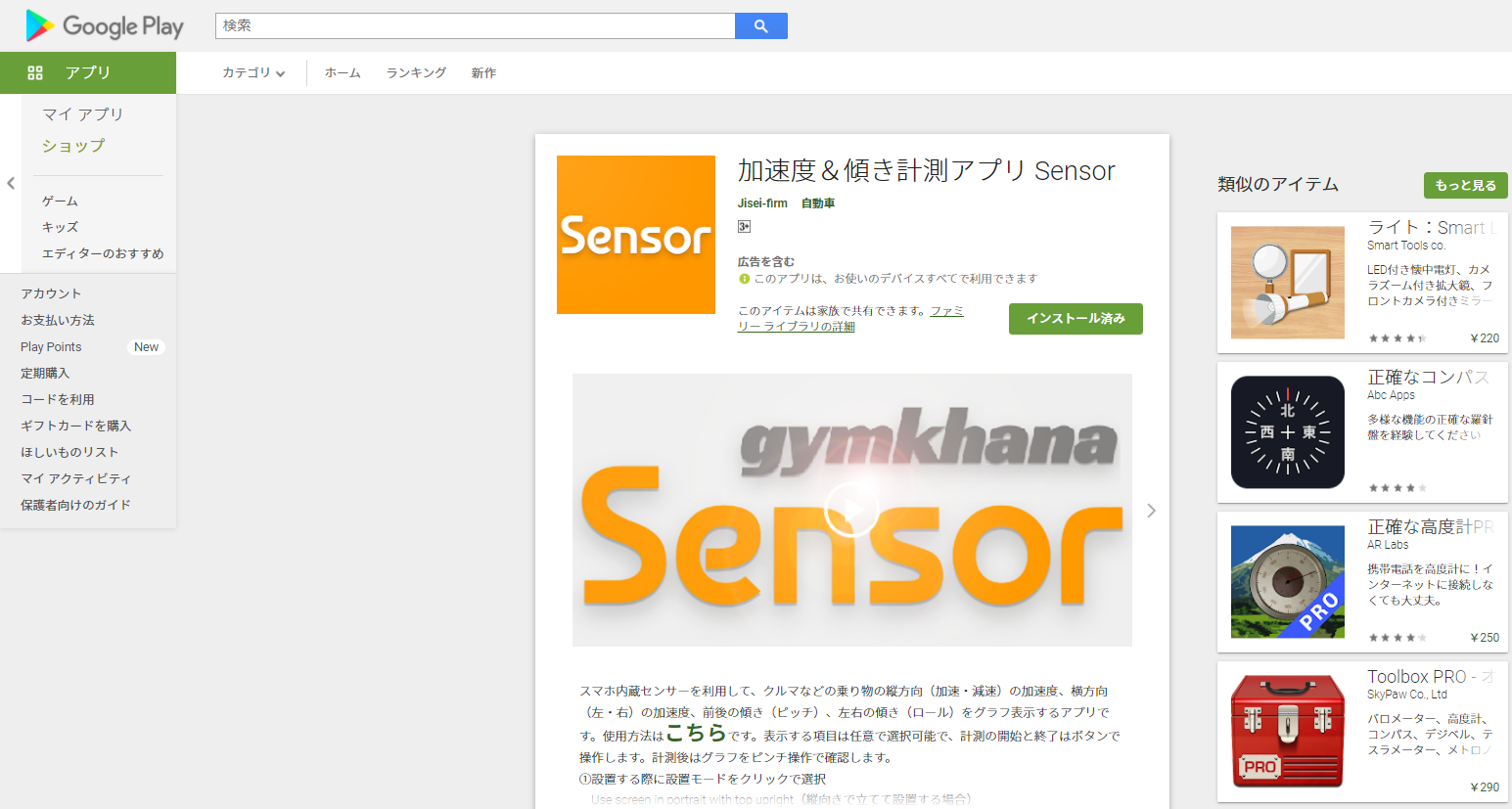Click the 検索 search input field
Screen dimensions: 1512x809
coord(475,26)
